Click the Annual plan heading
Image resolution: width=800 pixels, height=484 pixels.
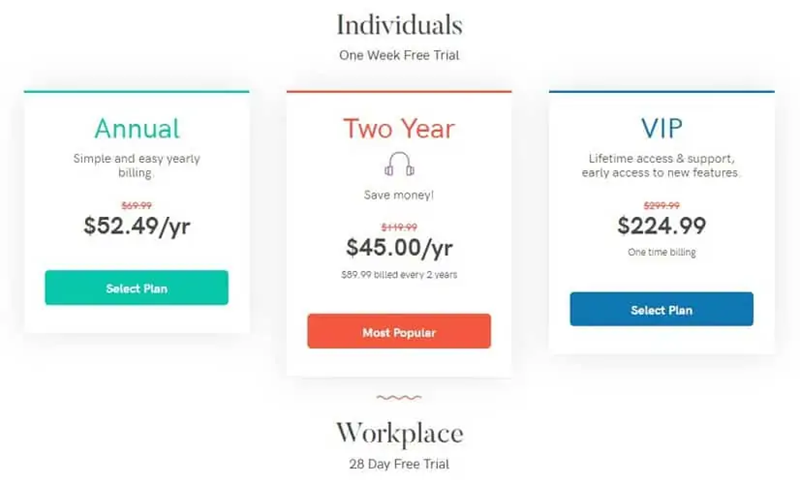click(x=137, y=128)
